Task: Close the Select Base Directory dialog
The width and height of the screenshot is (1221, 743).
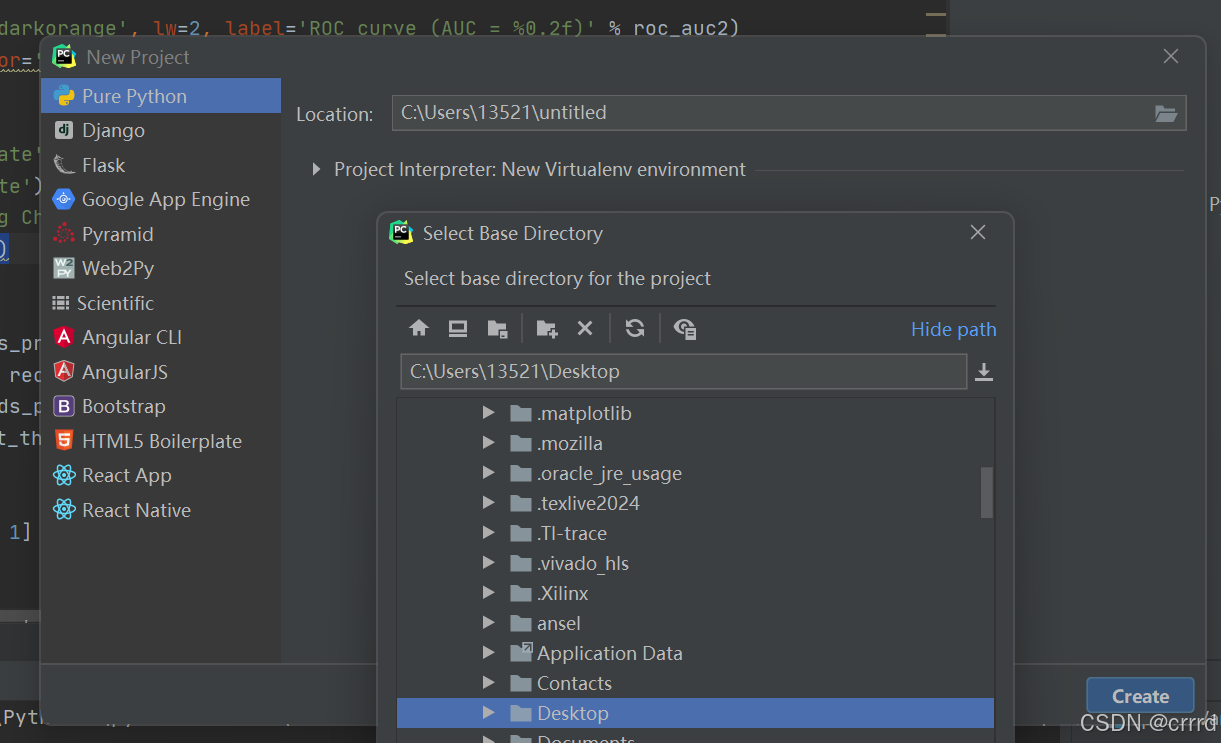Action: [x=978, y=232]
